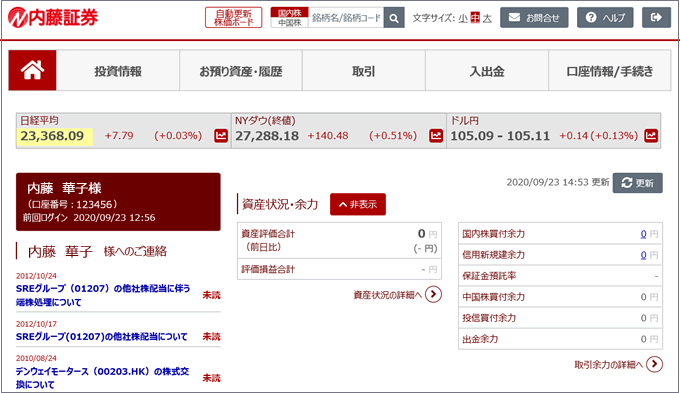
Task: Set text size to 大
Action: [x=487, y=18]
